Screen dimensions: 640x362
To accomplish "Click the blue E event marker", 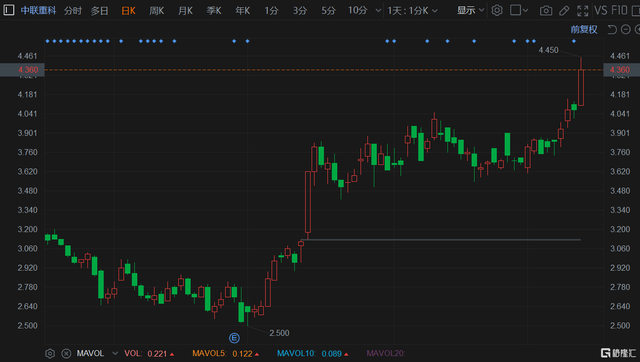I will 234,338.
